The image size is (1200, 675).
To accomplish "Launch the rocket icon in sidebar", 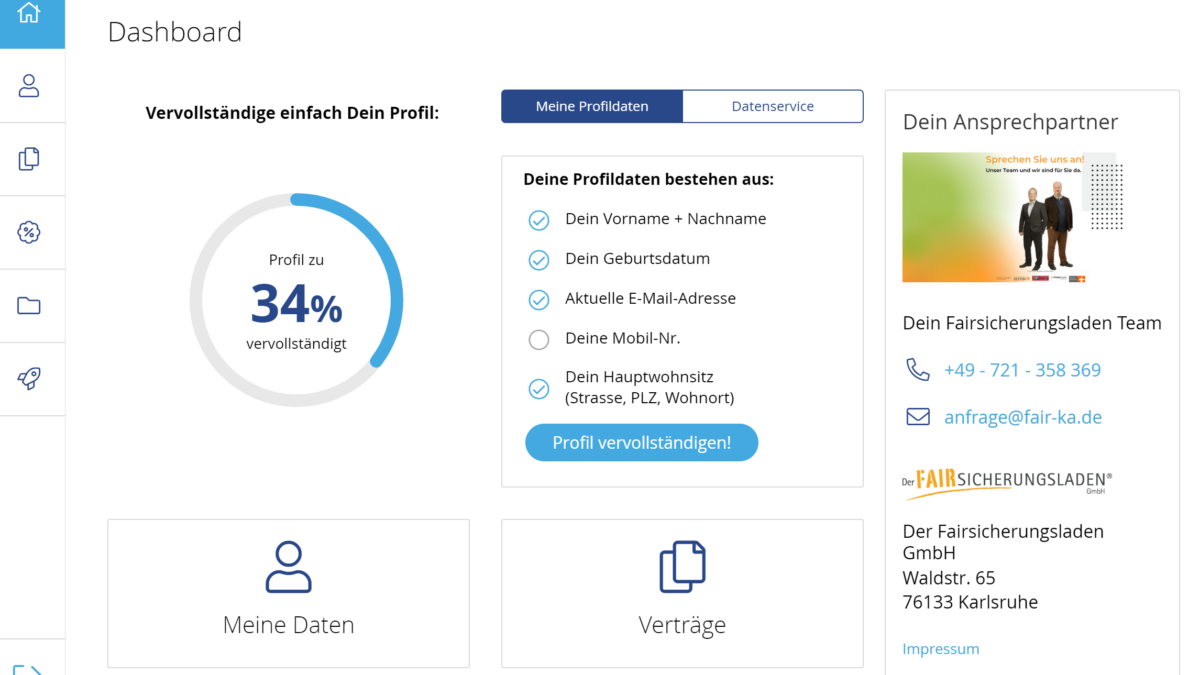I will (29, 379).
